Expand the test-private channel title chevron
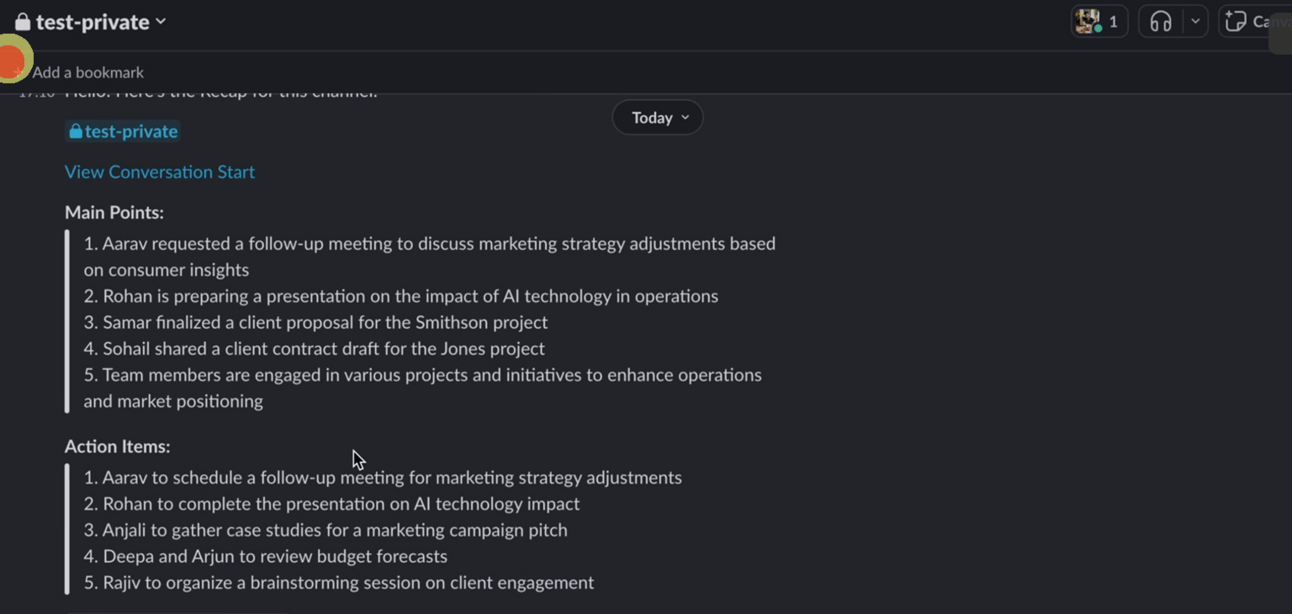The height and width of the screenshot is (614, 1292). pos(161,22)
